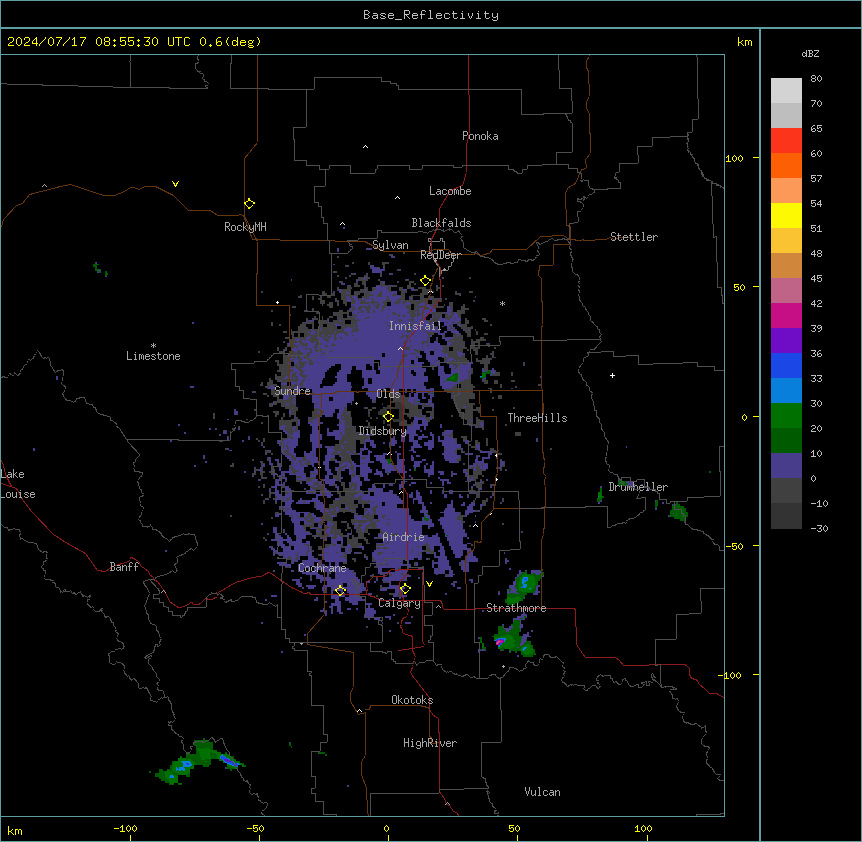
Task: Click the RockyMH label
Action: click(245, 227)
